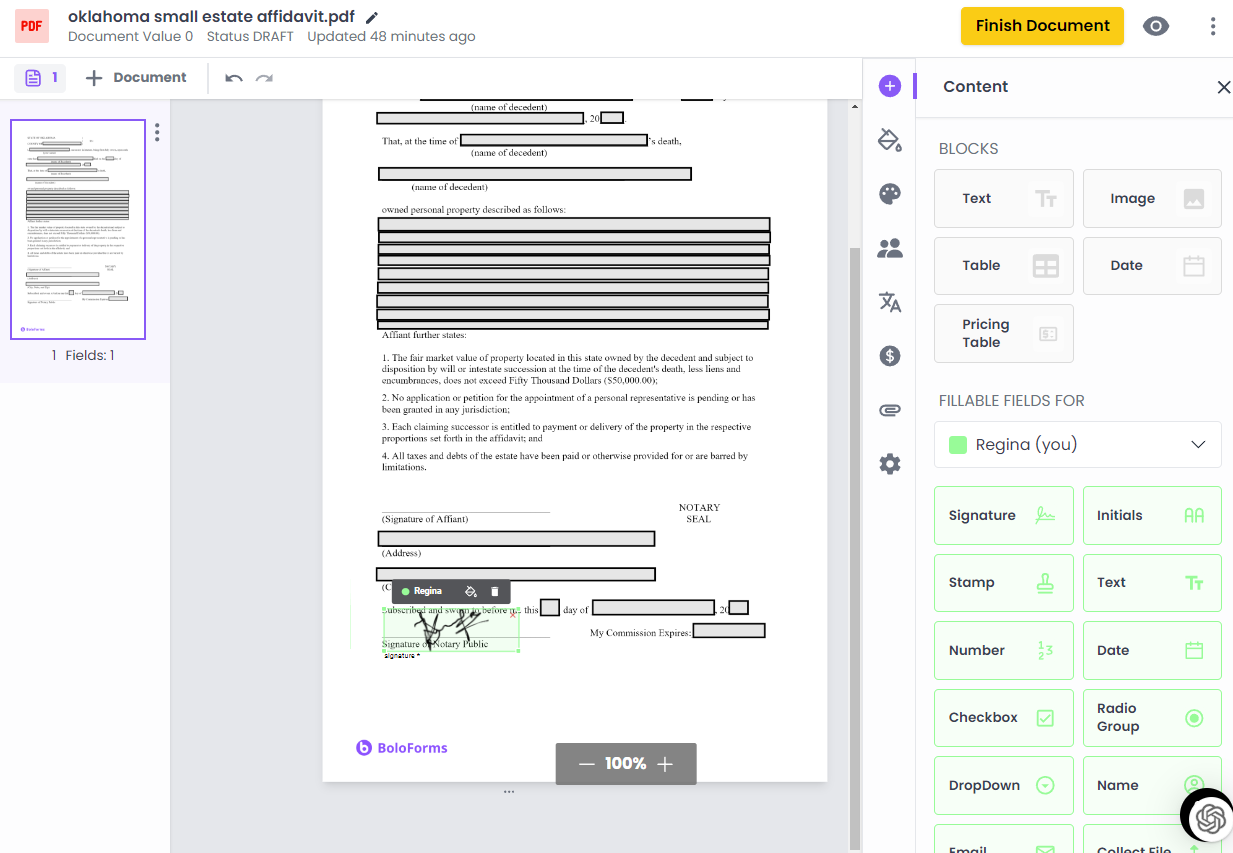Select the page 1 thumbnail
This screenshot has width=1233, height=853.
[x=77, y=229]
